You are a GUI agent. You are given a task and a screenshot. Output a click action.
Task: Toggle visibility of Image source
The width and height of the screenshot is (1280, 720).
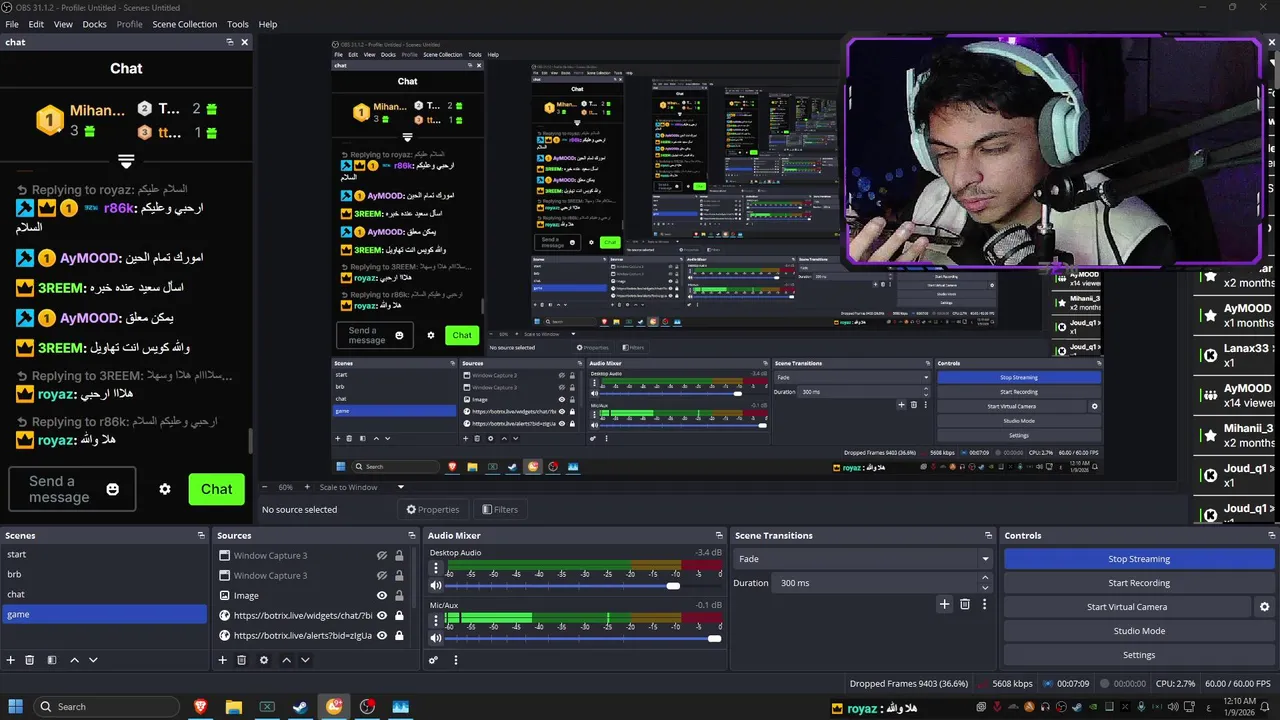(x=382, y=595)
